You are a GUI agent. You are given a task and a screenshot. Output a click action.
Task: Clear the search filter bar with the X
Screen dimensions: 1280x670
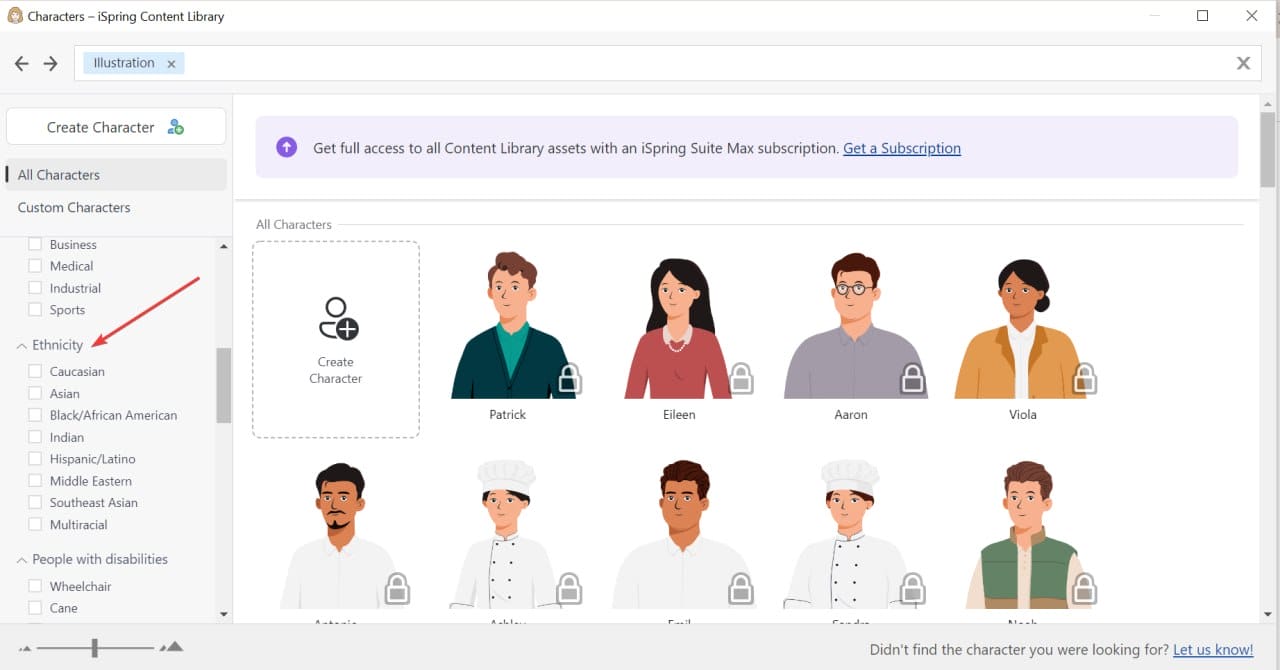tap(1244, 62)
